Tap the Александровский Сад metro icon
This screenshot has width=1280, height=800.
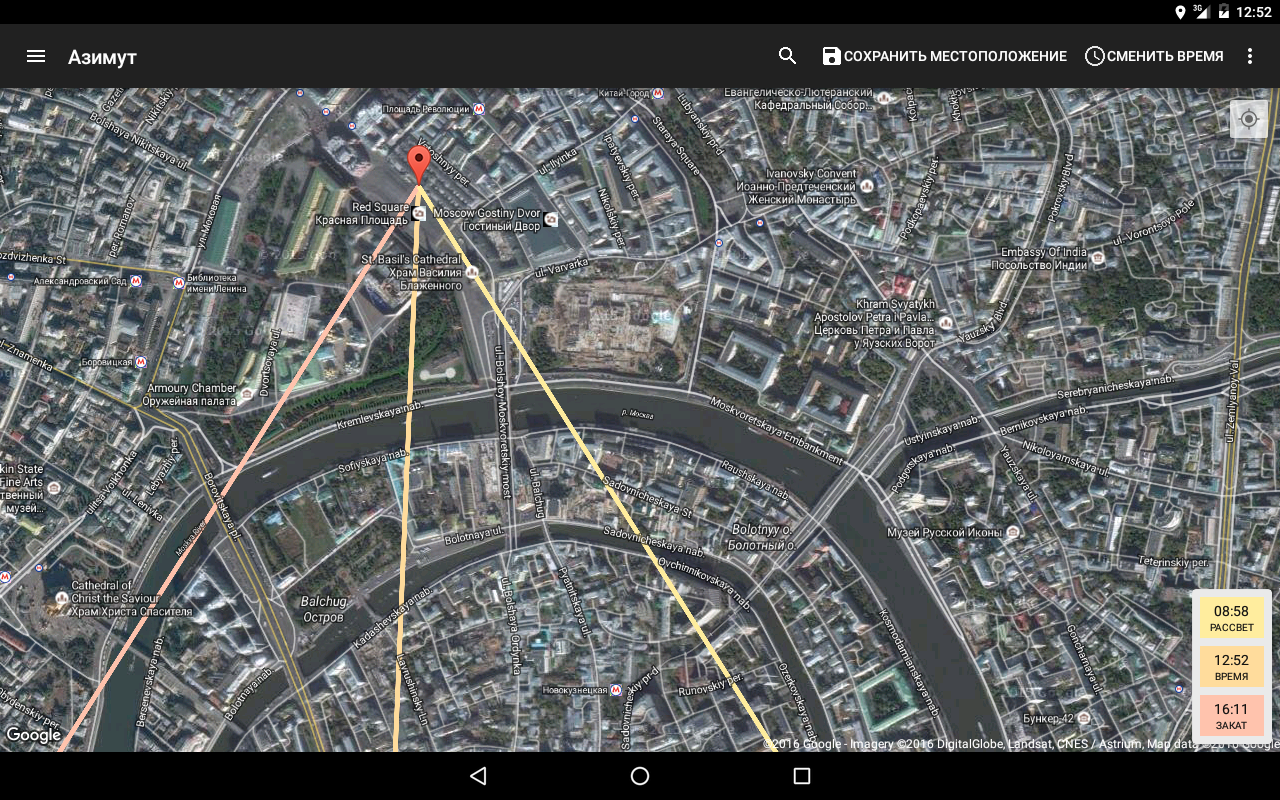137,282
